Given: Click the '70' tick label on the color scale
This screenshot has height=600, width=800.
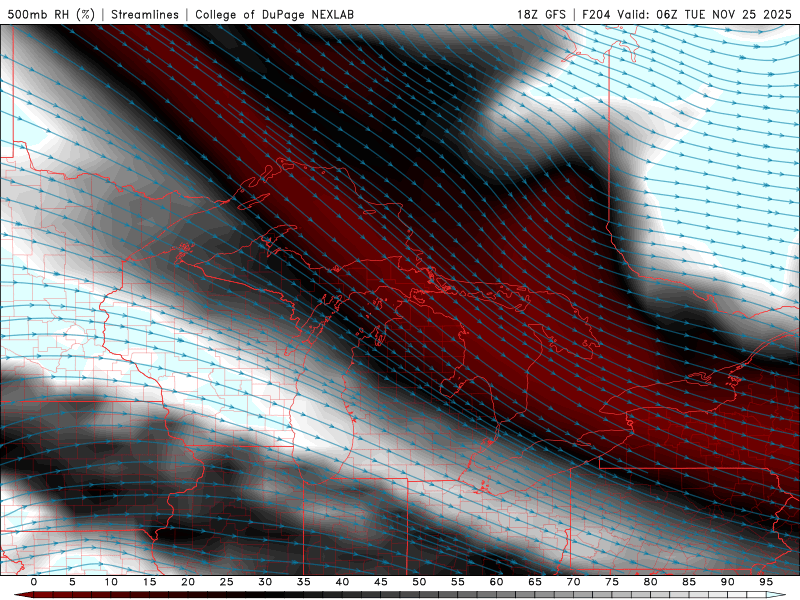Looking at the screenshot, I should pyautogui.click(x=573, y=582).
